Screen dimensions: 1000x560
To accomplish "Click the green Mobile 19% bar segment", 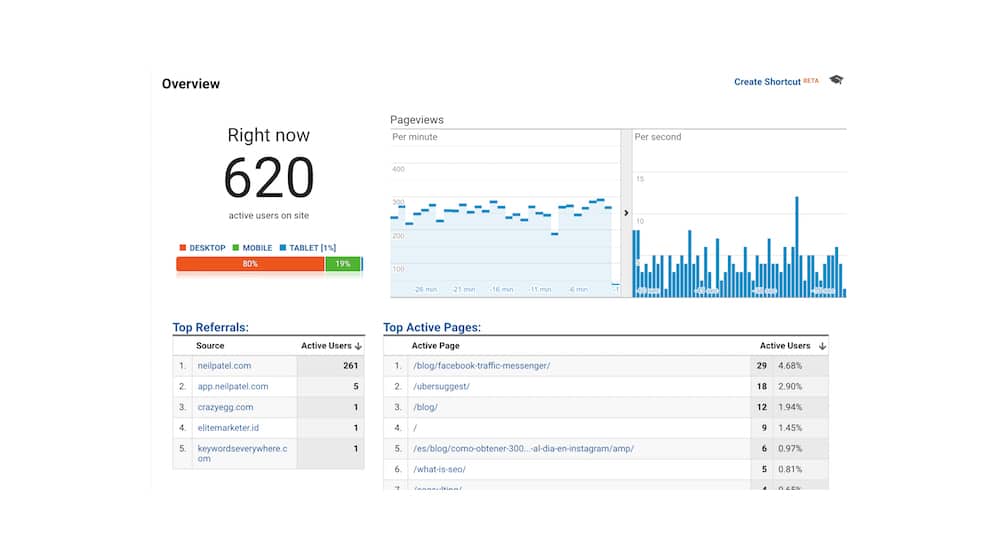I will point(342,263).
